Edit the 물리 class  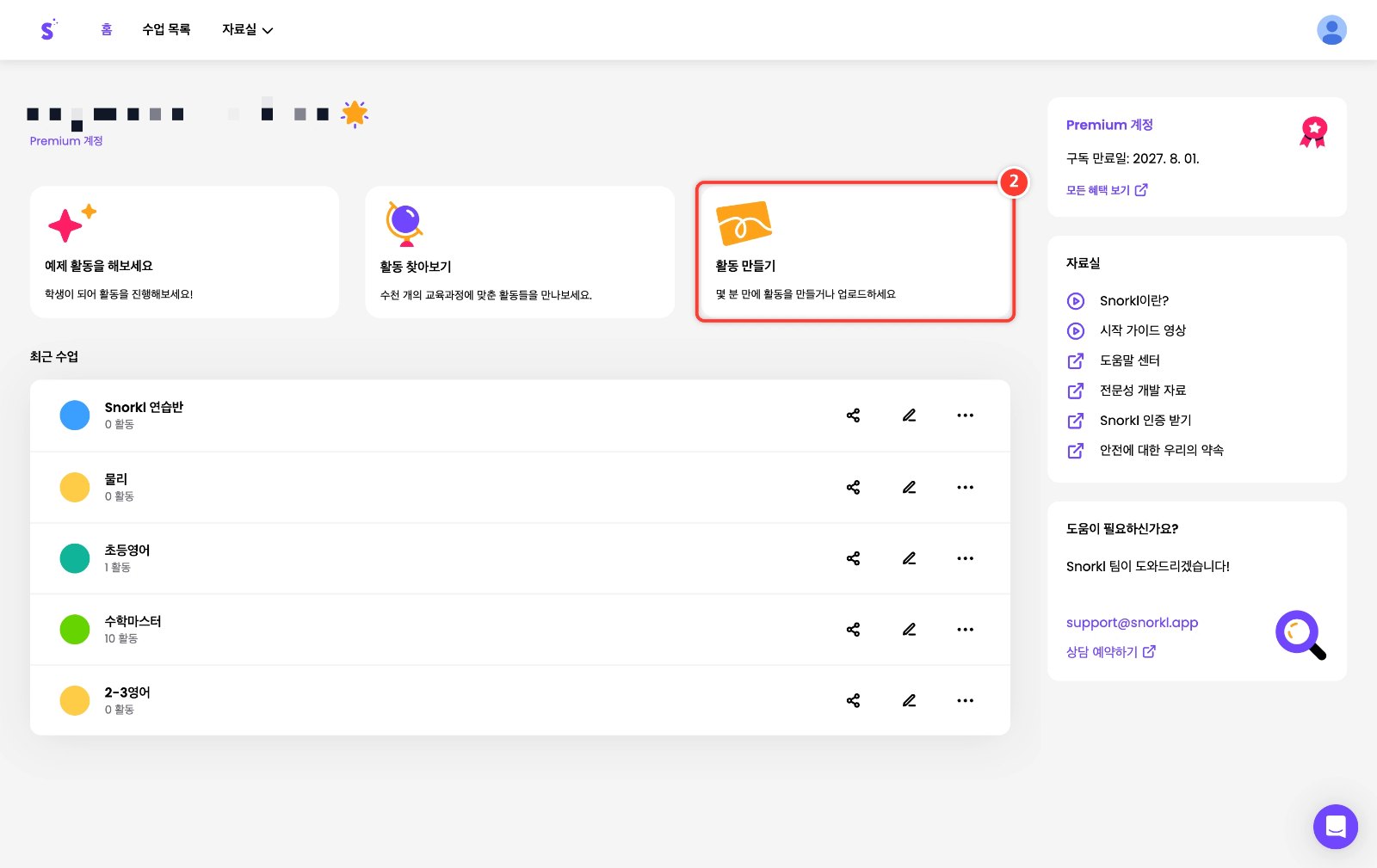point(909,487)
